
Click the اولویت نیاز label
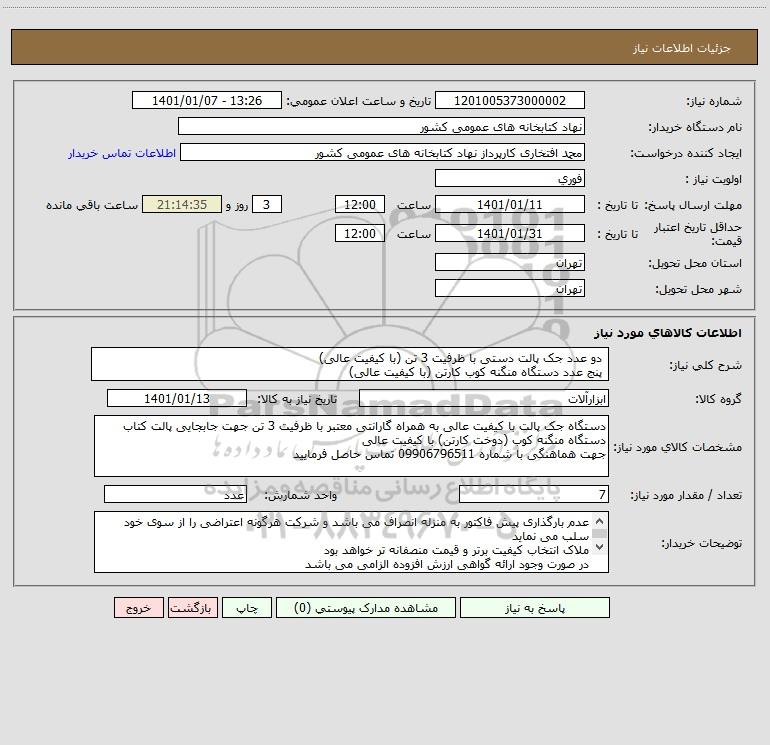click(714, 179)
